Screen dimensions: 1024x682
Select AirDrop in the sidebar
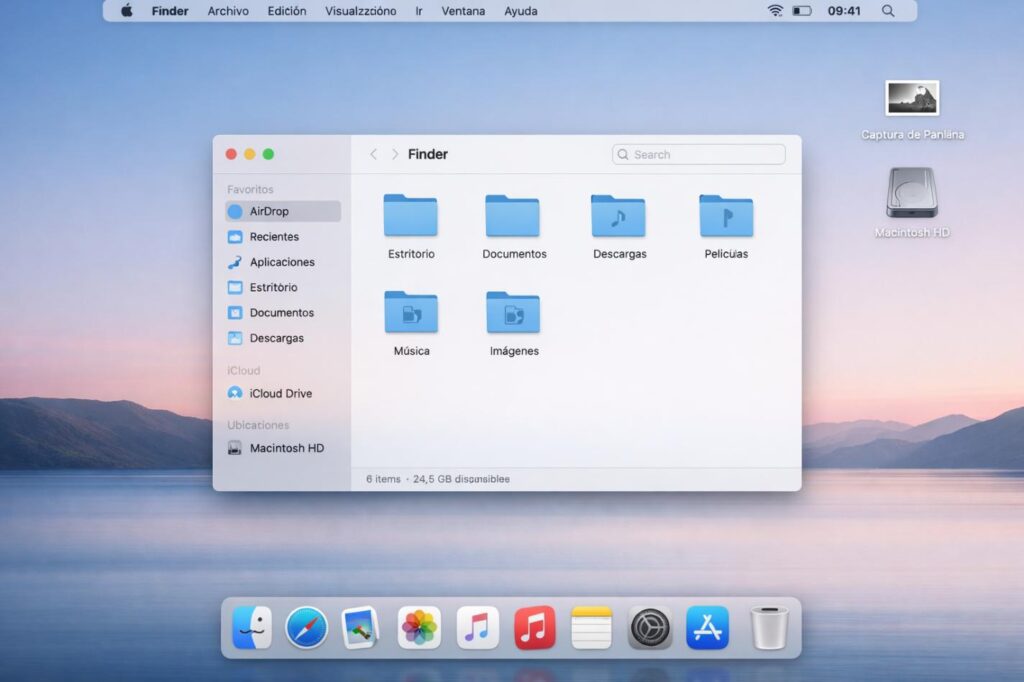pyautogui.click(x=283, y=211)
